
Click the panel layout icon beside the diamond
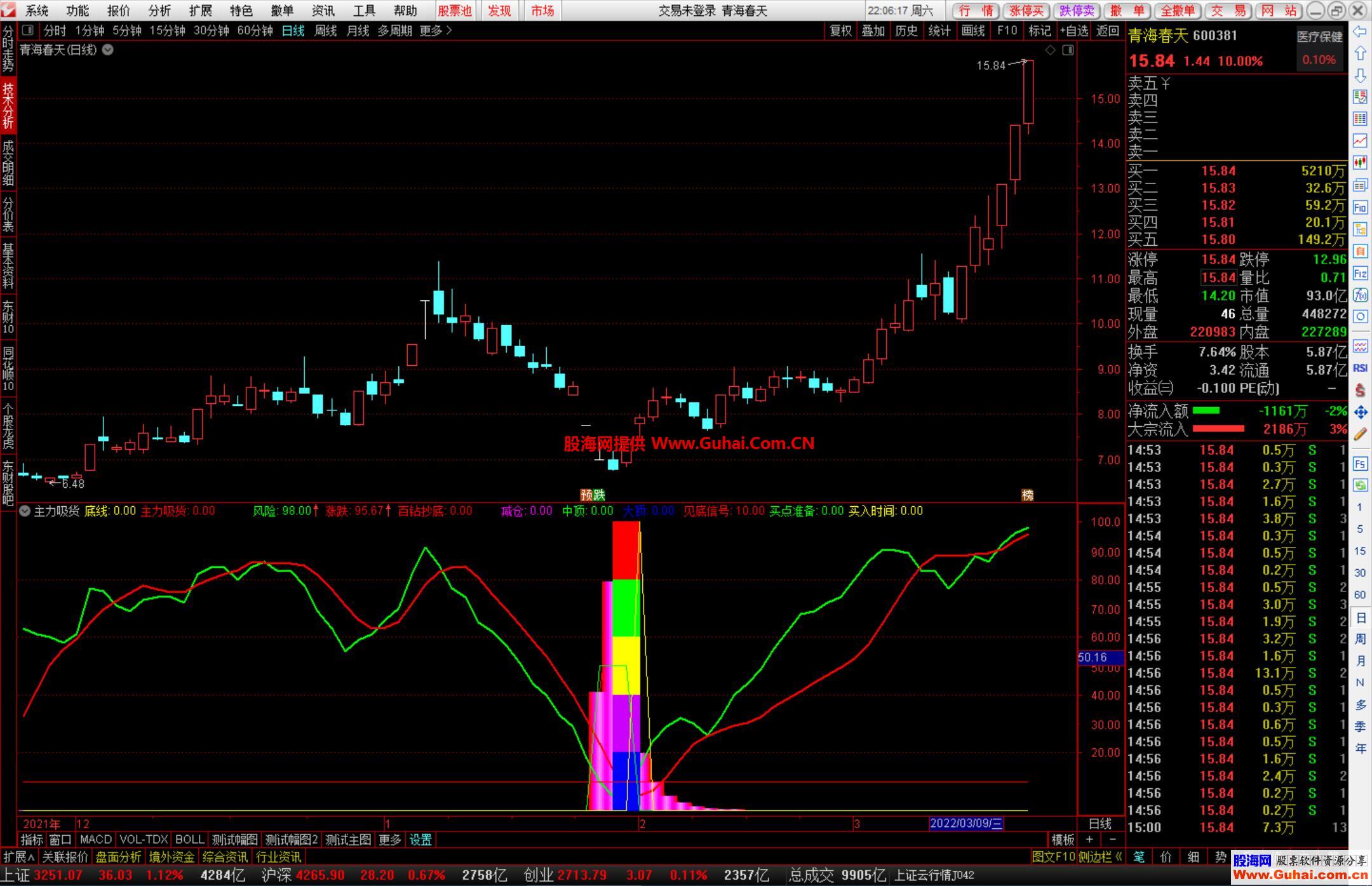coord(1068,50)
